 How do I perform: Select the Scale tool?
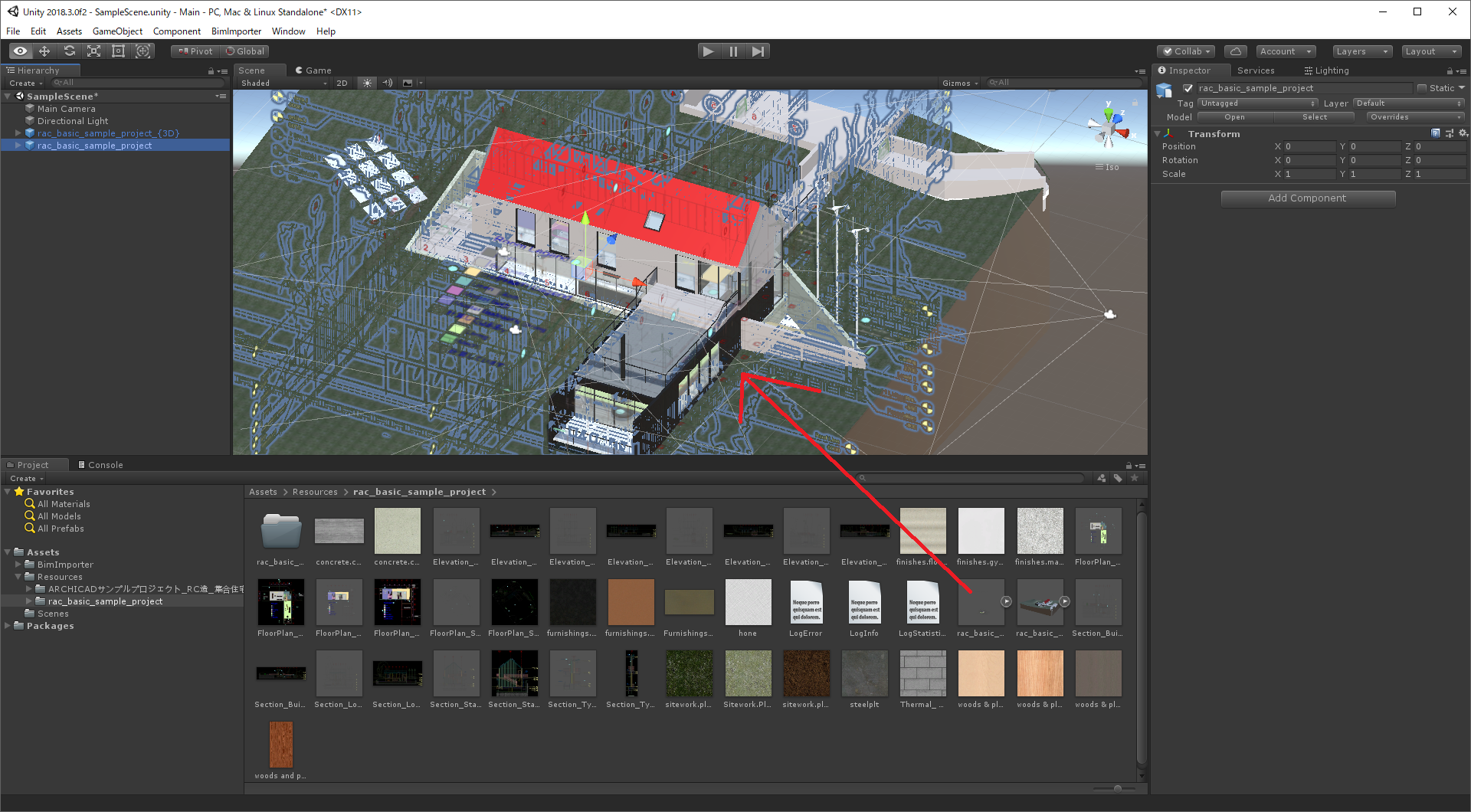click(93, 51)
